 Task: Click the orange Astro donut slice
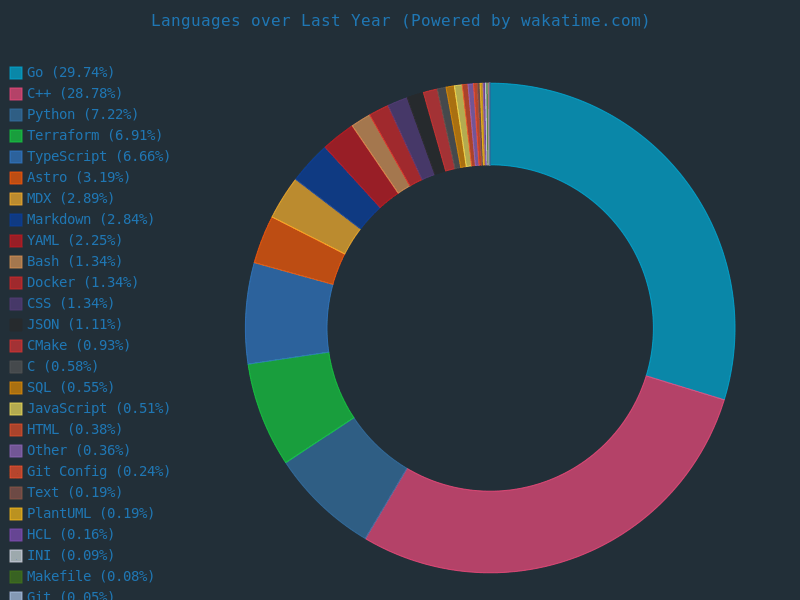pyautogui.click(x=298, y=252)
